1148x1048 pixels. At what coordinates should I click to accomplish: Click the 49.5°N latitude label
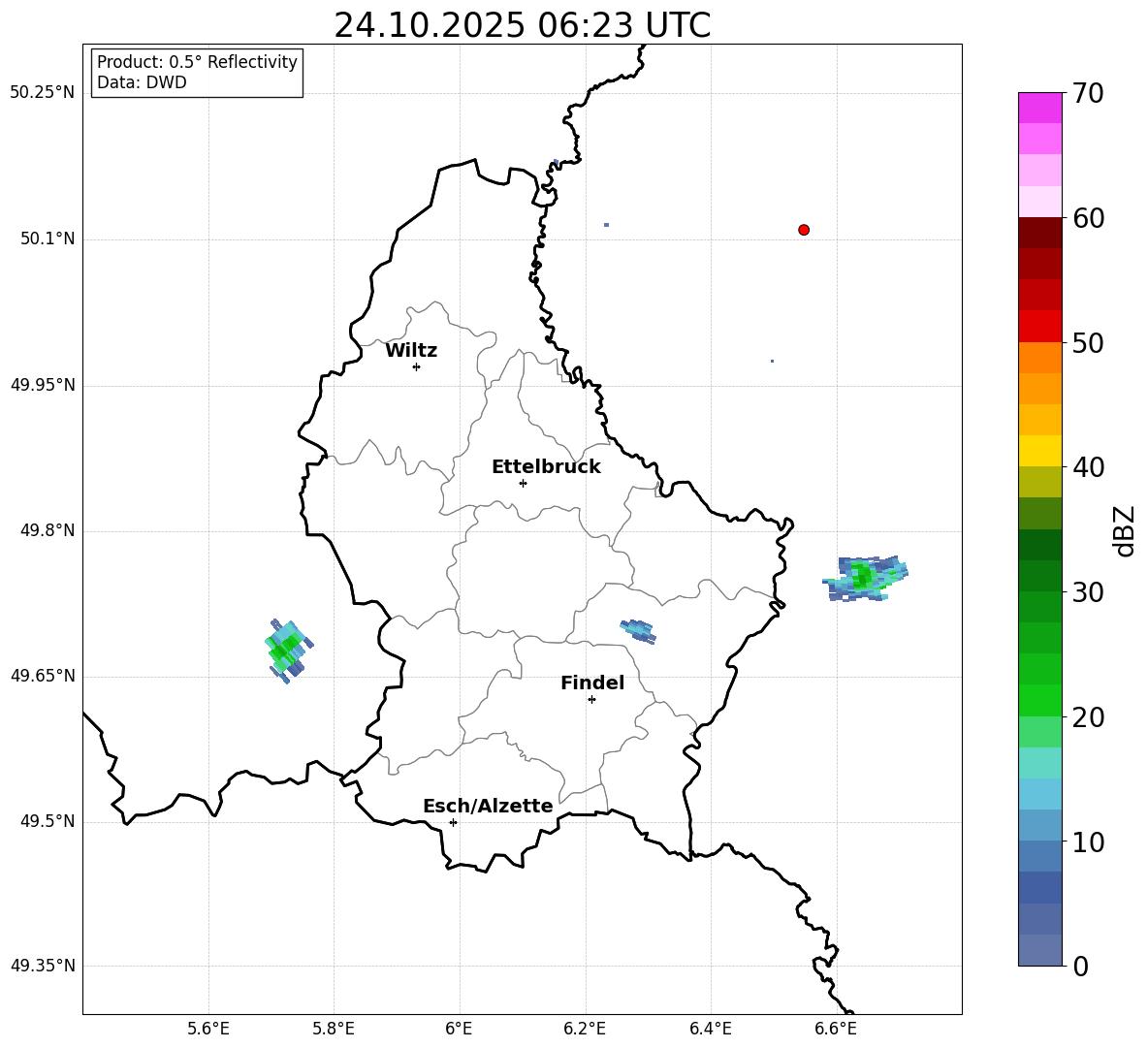pos(48,821)
